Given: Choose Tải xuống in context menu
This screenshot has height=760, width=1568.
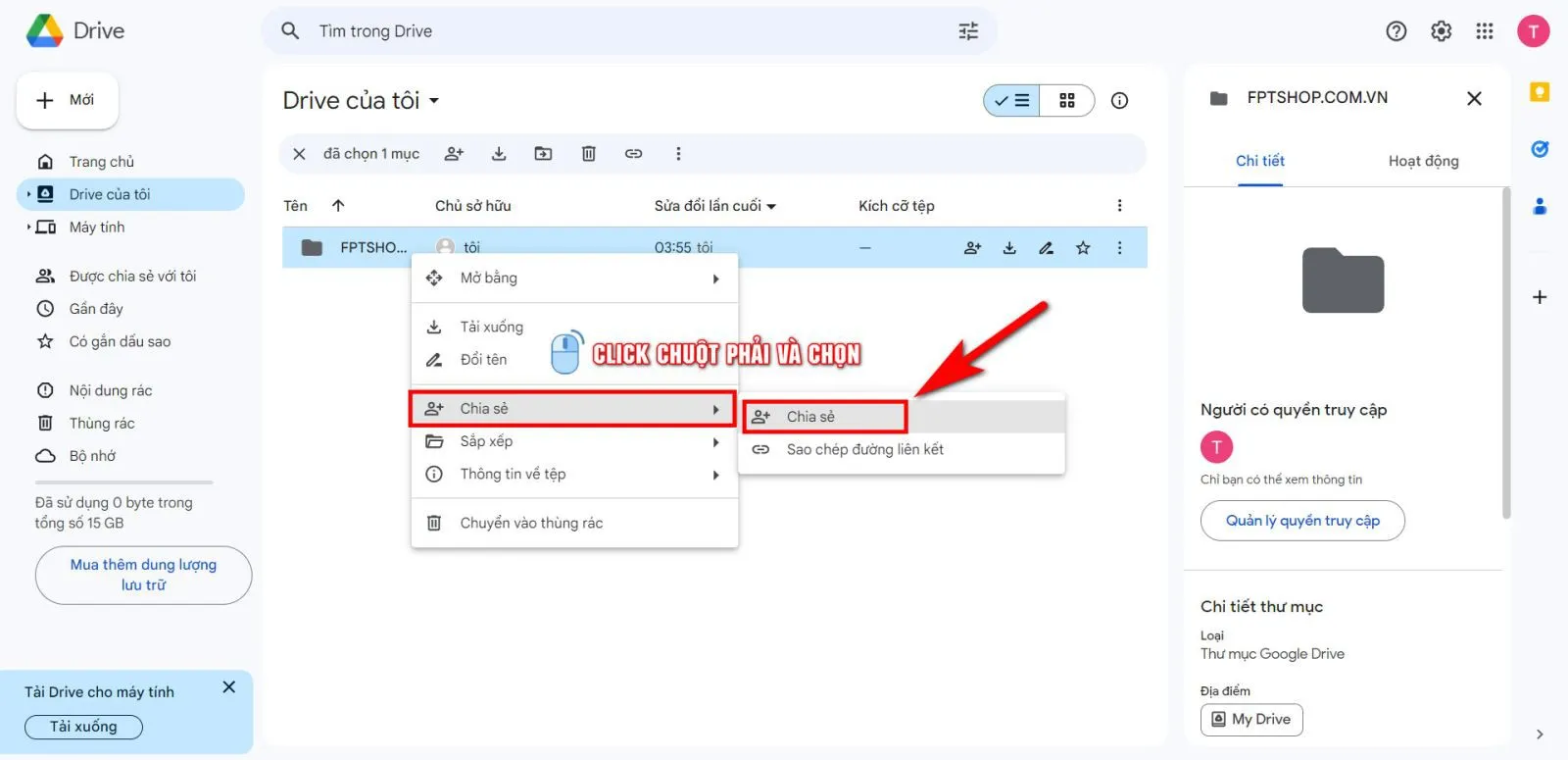Looking at the screenshot, I should [574, 328].
